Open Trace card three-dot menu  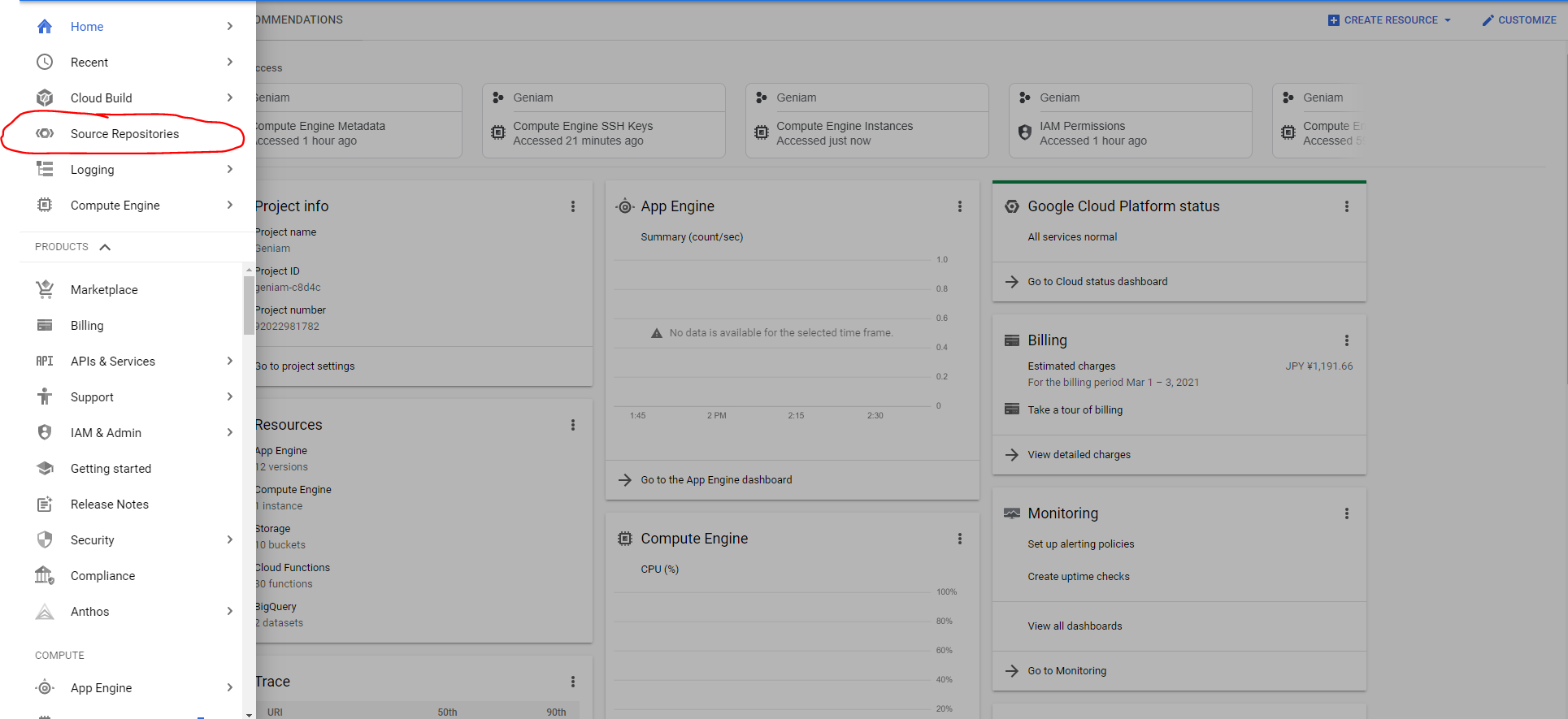pyautogui.click(x=573, y=682)
